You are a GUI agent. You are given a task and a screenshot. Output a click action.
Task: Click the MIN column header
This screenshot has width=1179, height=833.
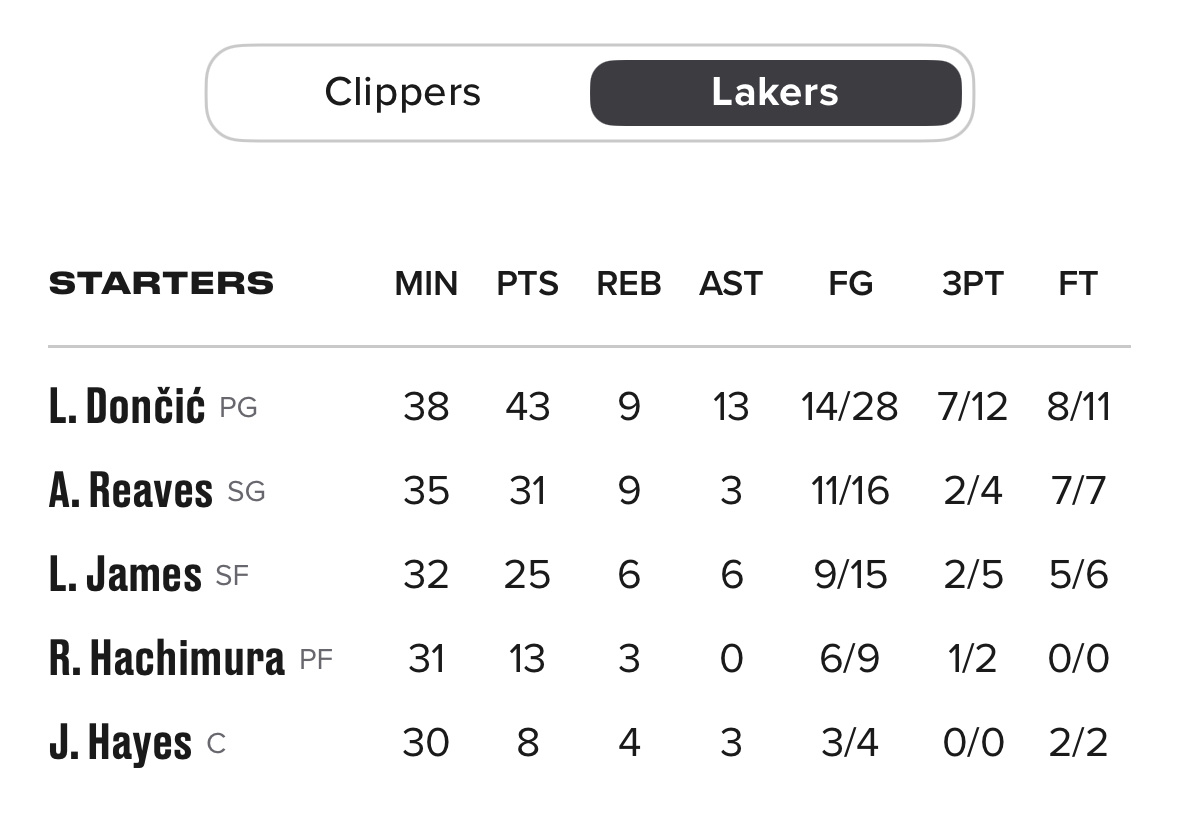click(x=426, y=284)
